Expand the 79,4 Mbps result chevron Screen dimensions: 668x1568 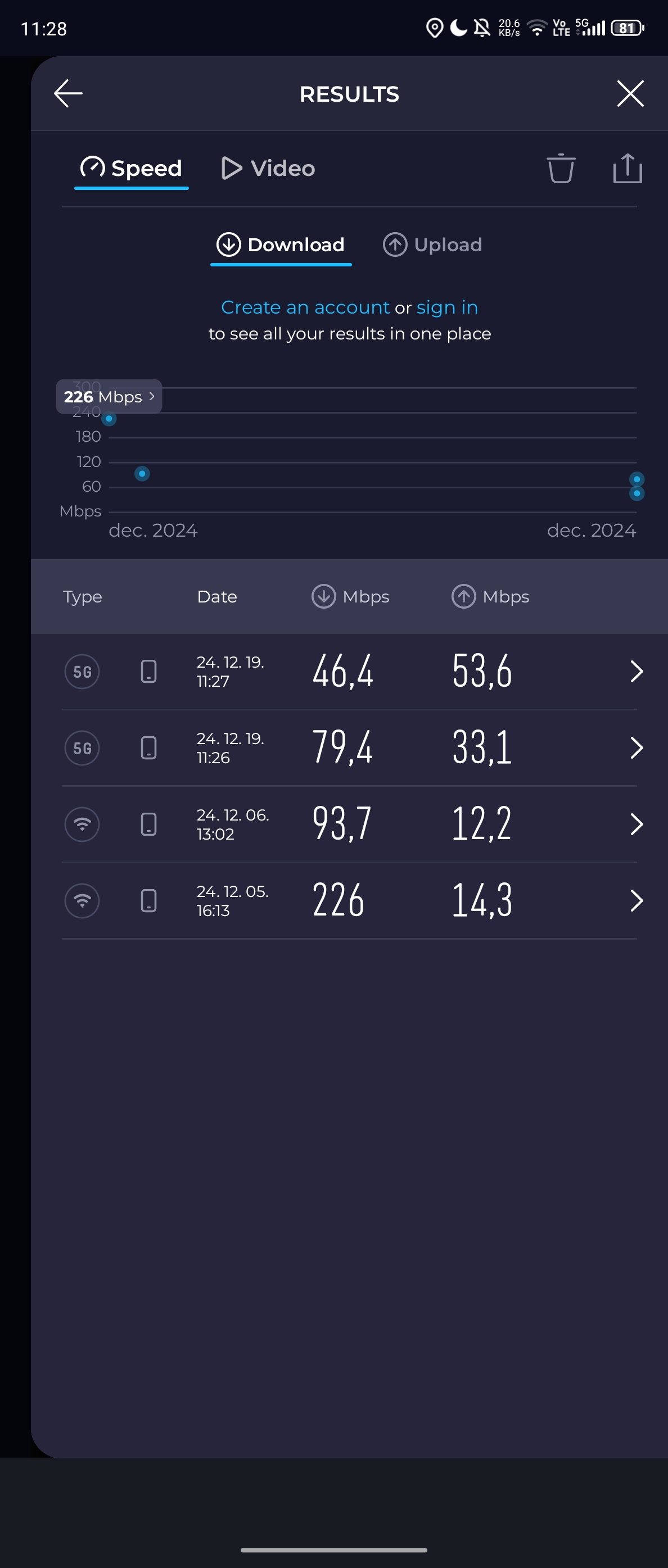click(637, 748)
